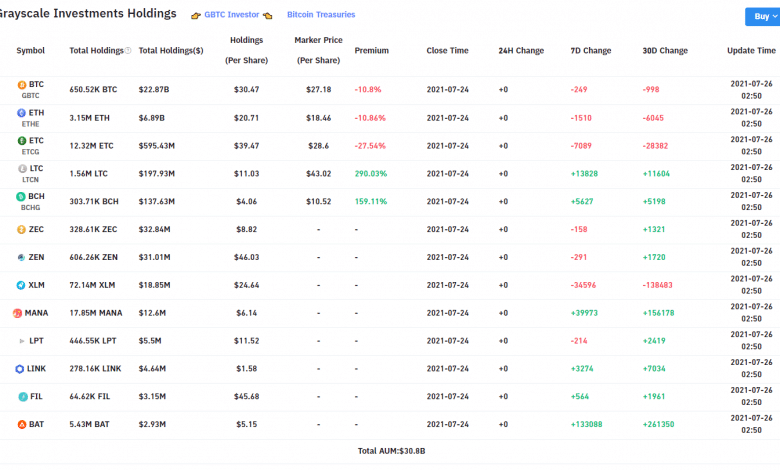780x470 pixels.
Task: Click the LINK coin icon
Action: (x=18, y=369)
